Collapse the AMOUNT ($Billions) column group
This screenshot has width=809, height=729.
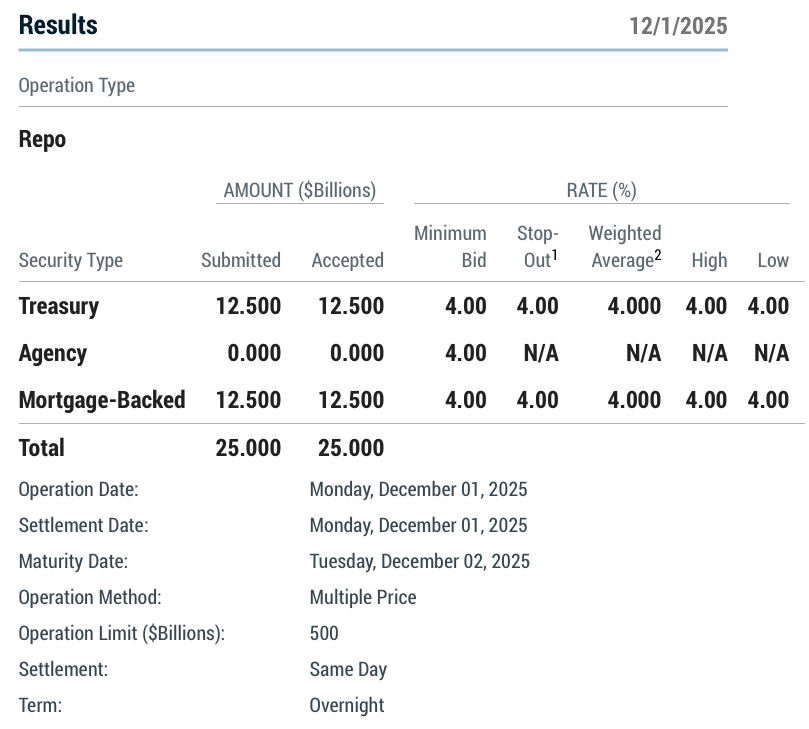(297, 190)
